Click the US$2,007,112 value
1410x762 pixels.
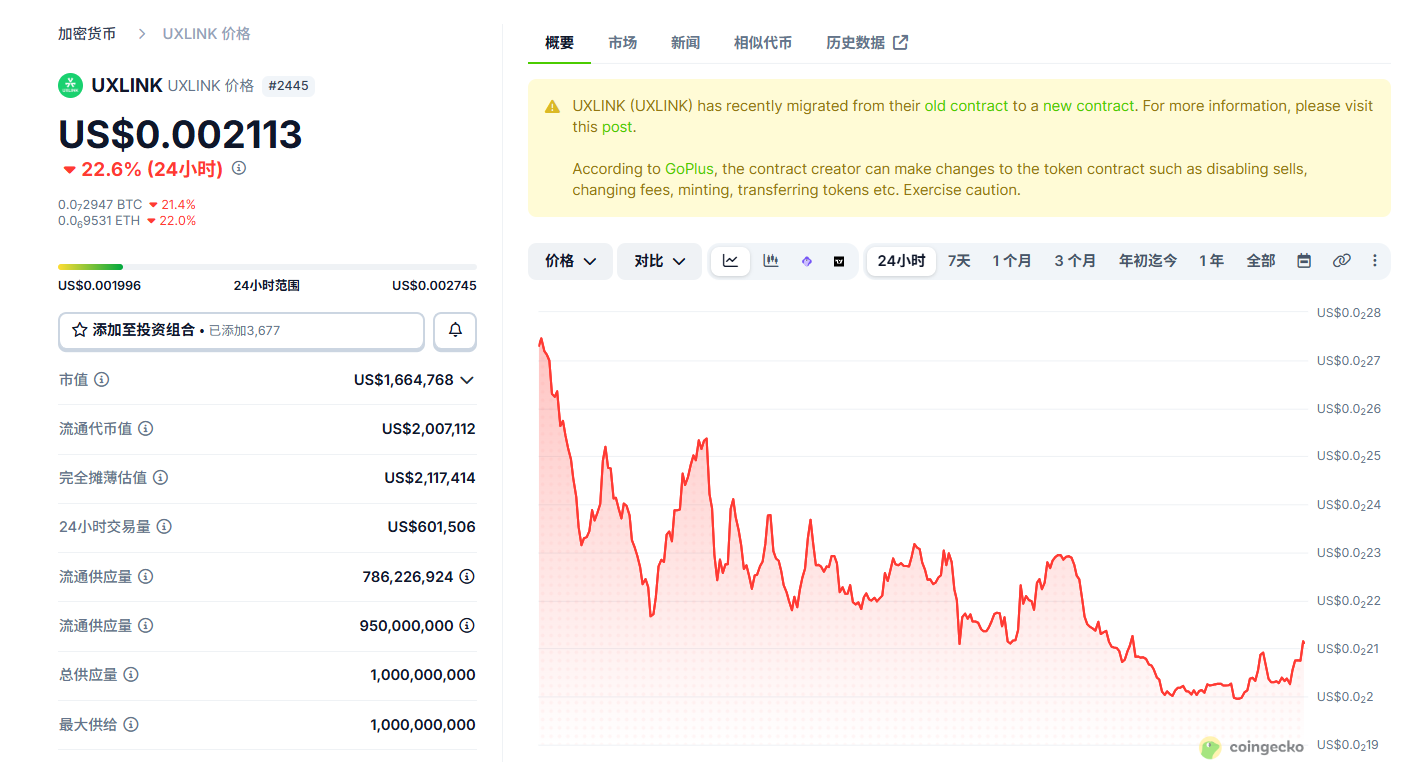click(x=429, y=429)
